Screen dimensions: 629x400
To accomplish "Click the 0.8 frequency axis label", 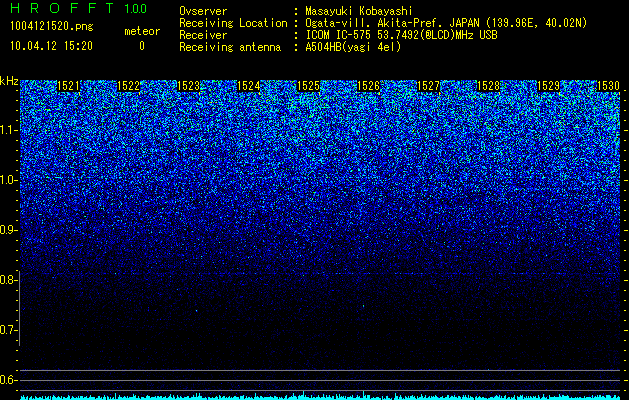I will (9, 280).
